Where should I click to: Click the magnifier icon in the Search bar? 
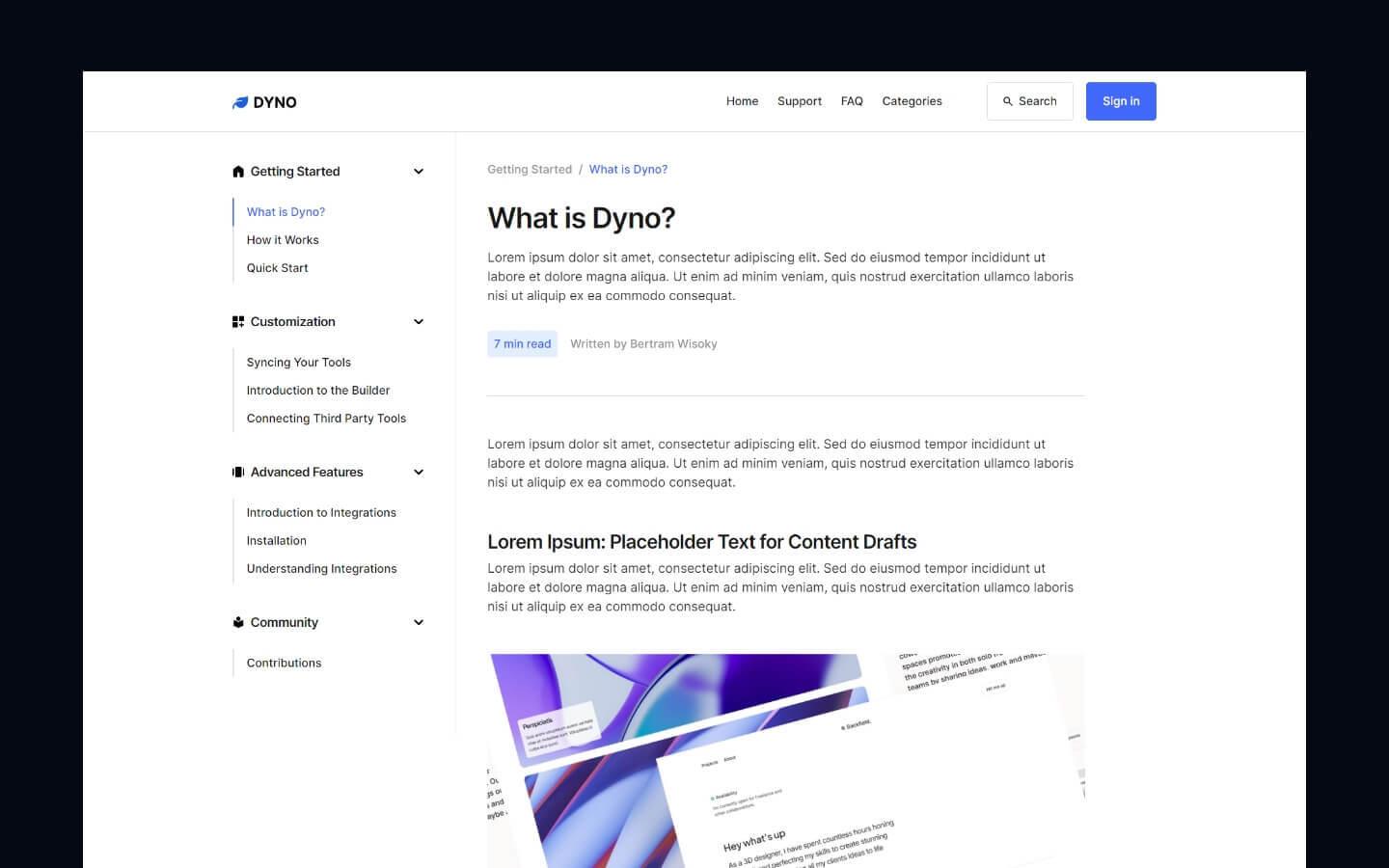(x=1007, y=100)
